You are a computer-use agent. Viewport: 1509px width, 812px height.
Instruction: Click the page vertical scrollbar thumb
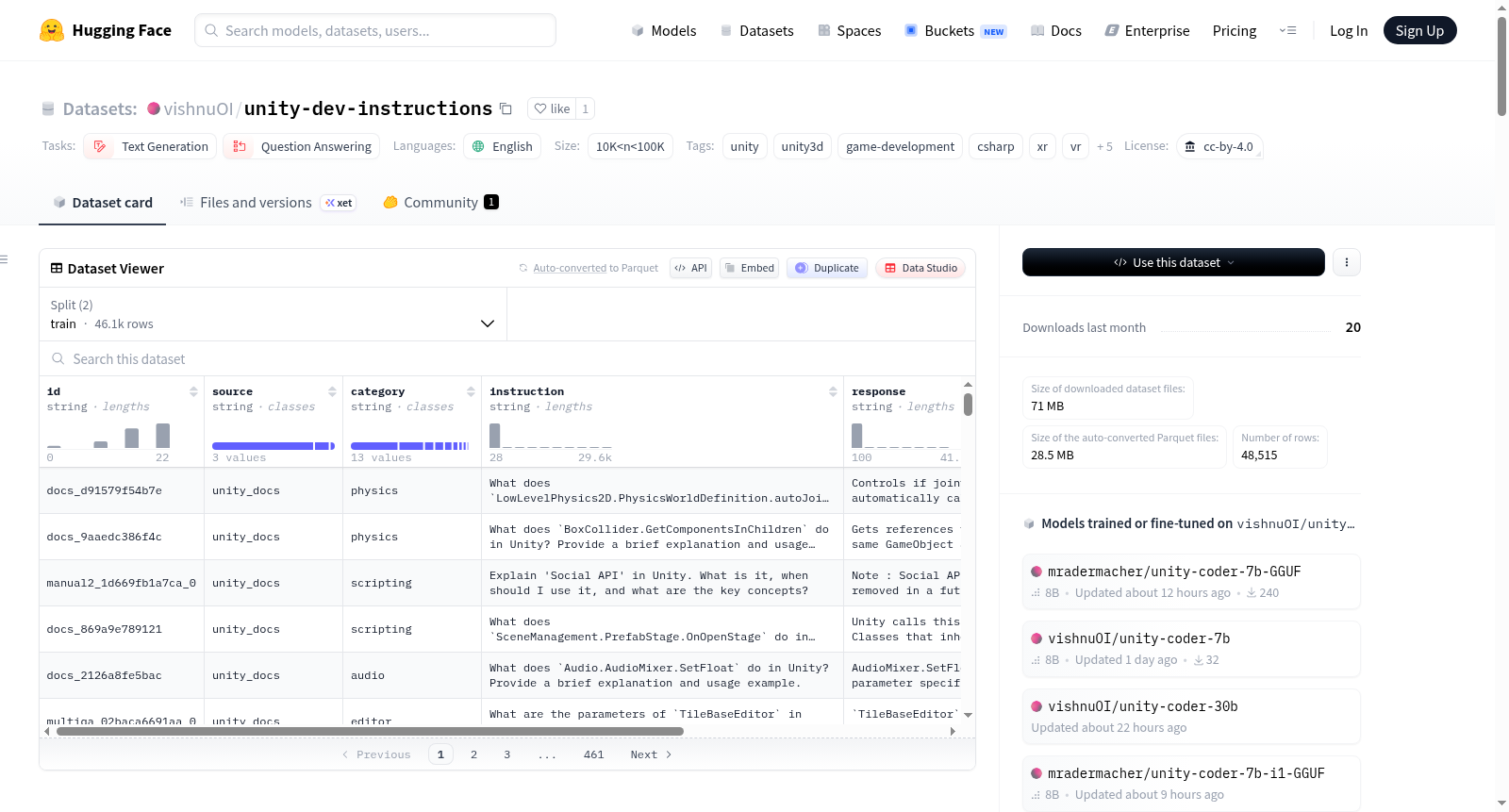(x=1501, y=66)
